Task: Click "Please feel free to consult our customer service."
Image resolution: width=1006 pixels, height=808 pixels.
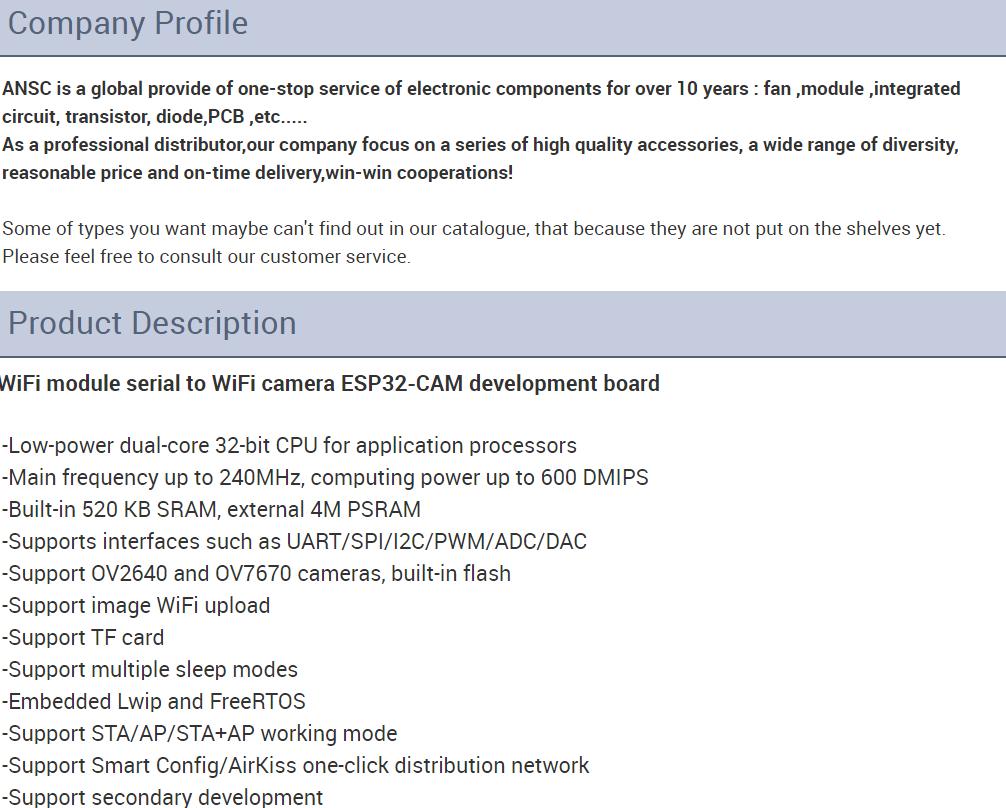Action: [206, 257]
